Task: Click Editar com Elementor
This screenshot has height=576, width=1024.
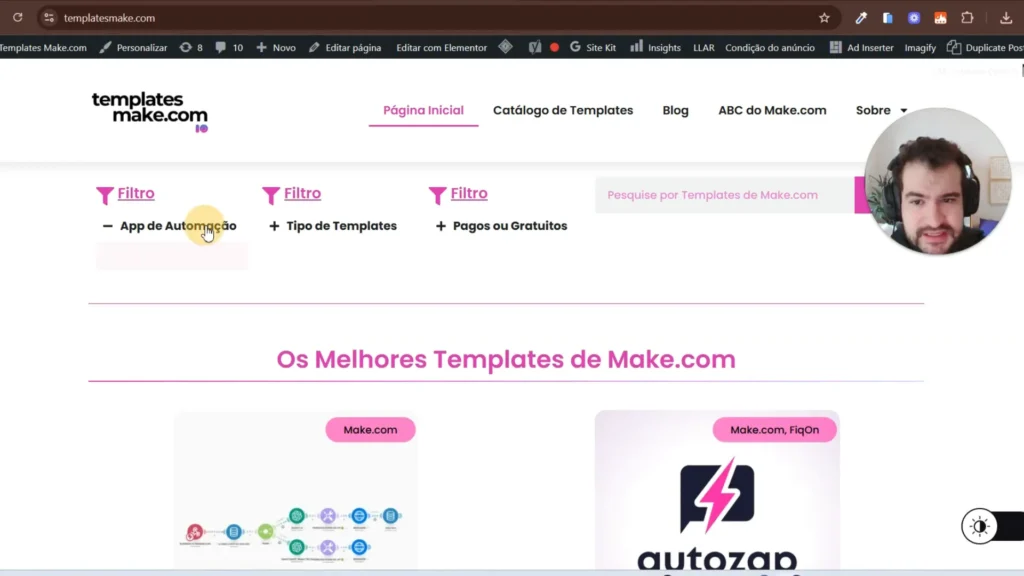Action: 441,48
